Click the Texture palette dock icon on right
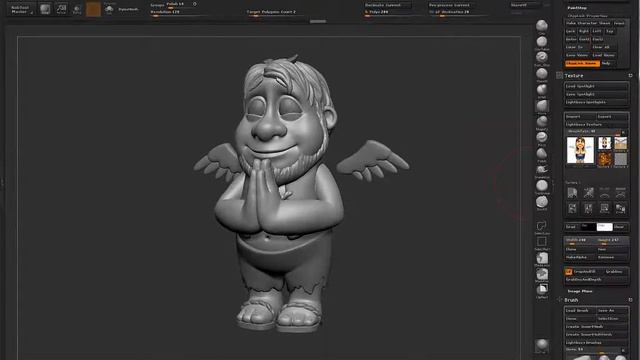The width and height of the screenshot is (640, 360). tap(630, 76)
